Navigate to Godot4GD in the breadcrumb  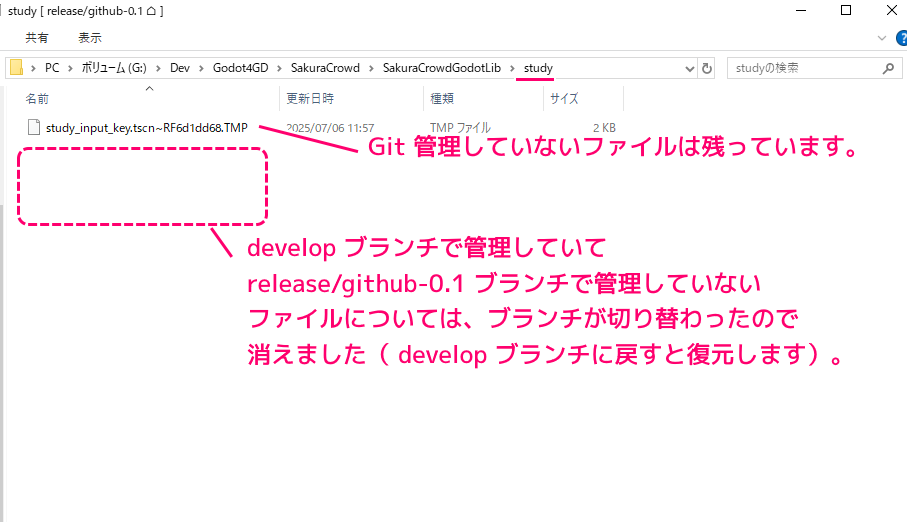(240, 68)
